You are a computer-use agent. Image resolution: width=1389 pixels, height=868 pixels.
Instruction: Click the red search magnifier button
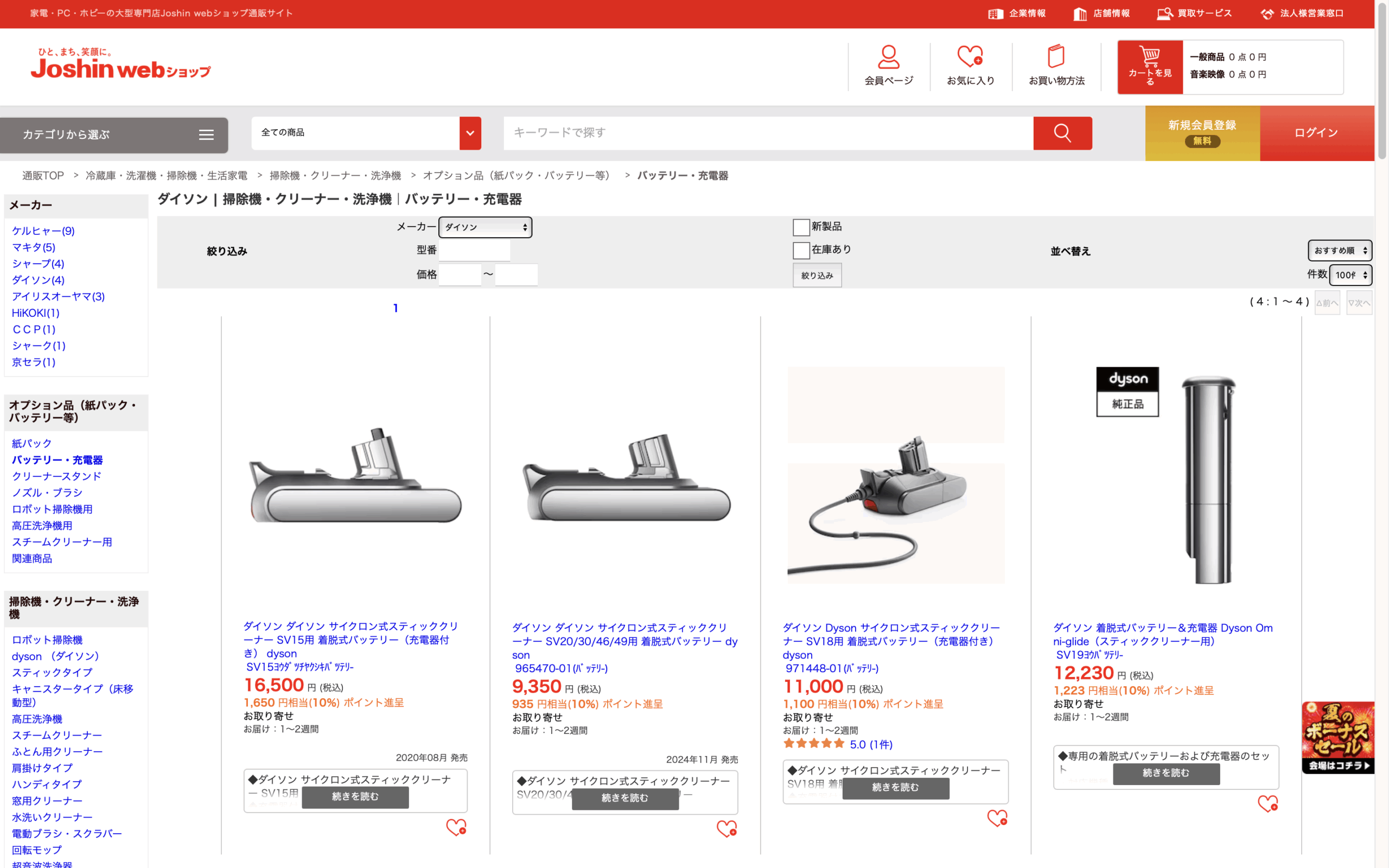1062,133
